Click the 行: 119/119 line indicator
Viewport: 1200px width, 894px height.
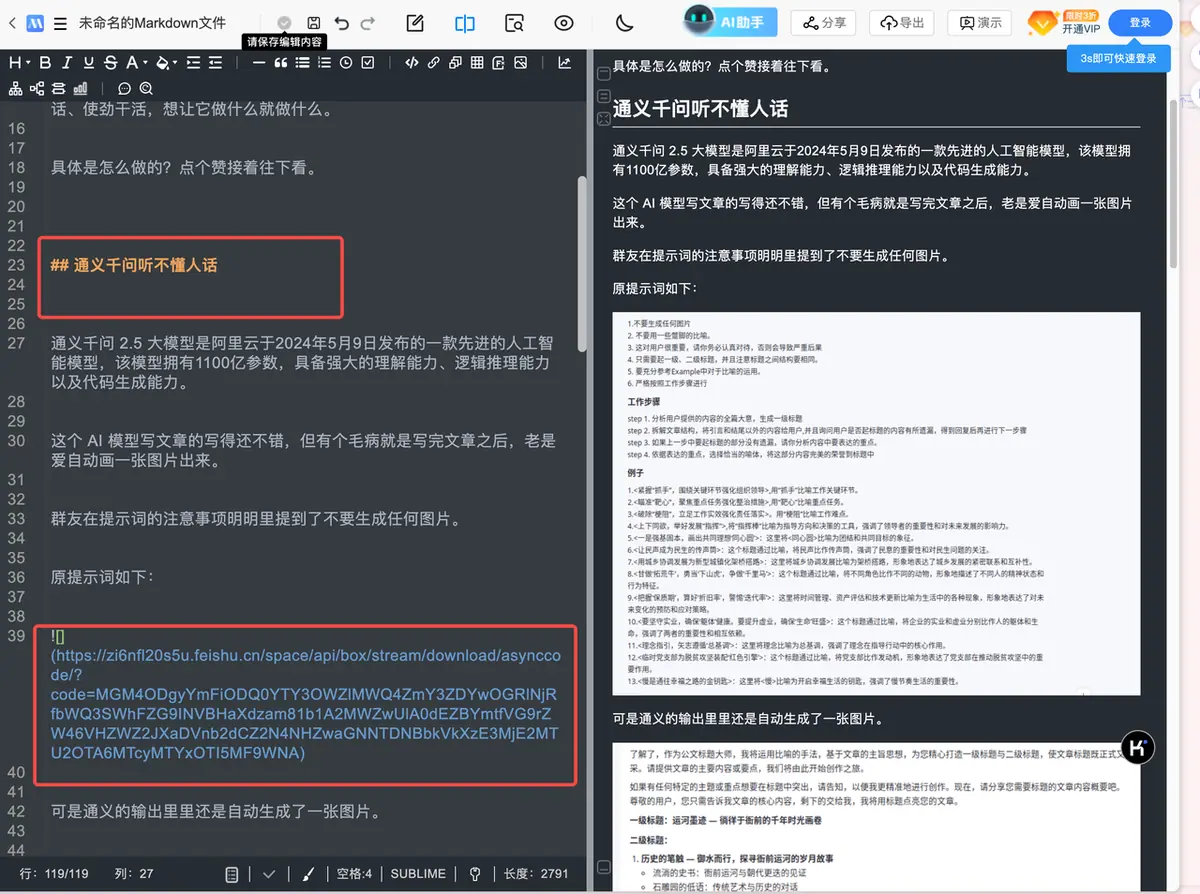[x=54, y=874]
